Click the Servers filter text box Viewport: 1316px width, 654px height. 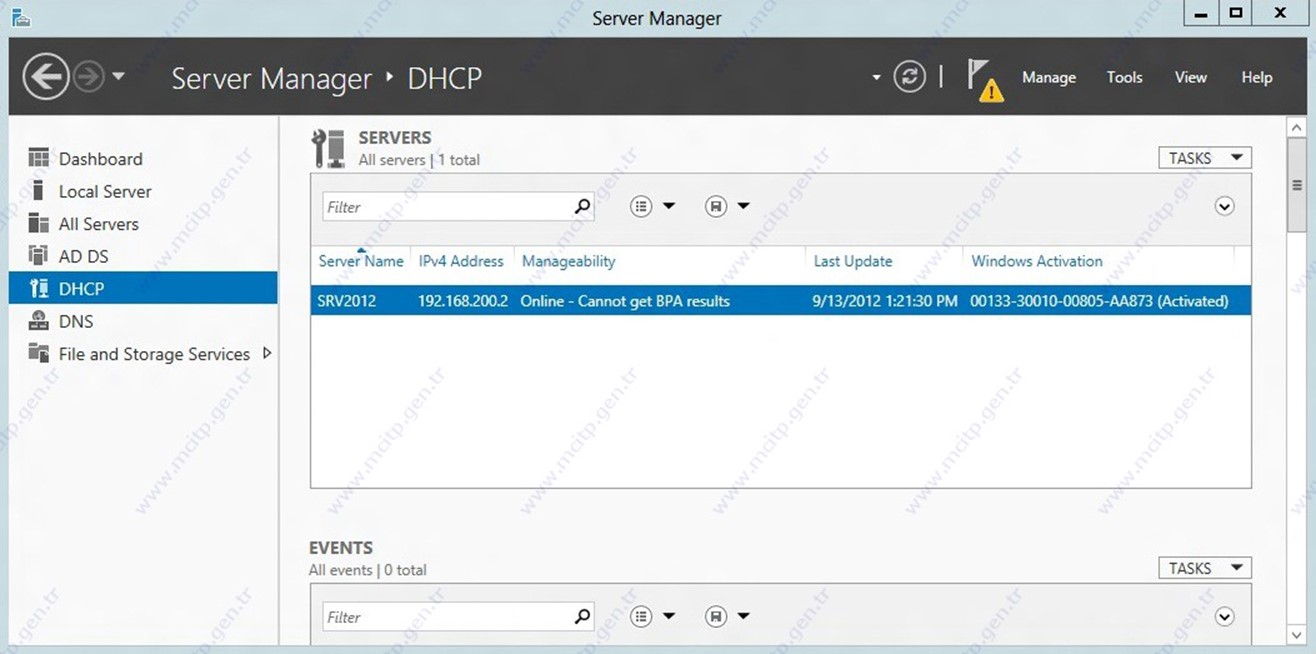pos(447,207)
